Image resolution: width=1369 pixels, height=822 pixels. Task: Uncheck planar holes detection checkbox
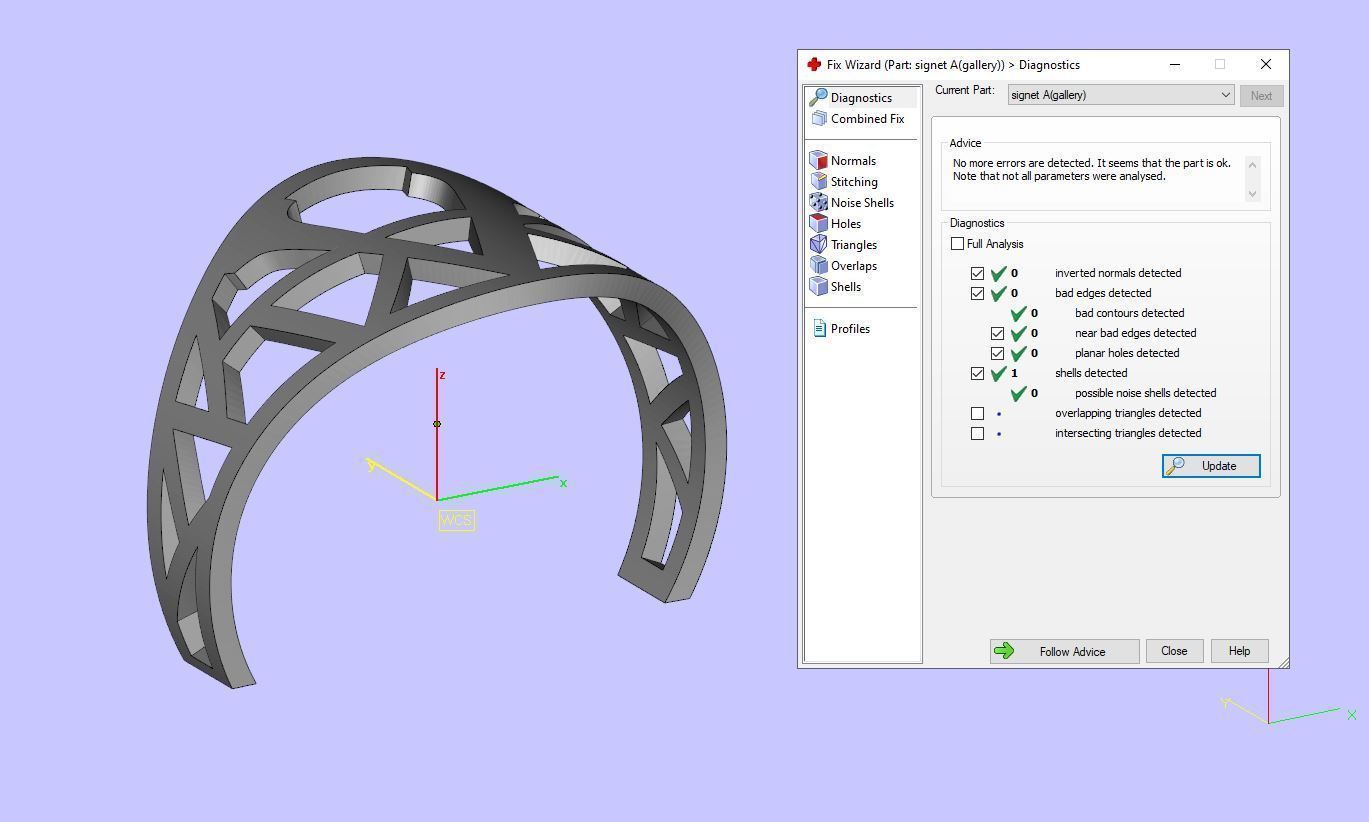click(997, 353)
